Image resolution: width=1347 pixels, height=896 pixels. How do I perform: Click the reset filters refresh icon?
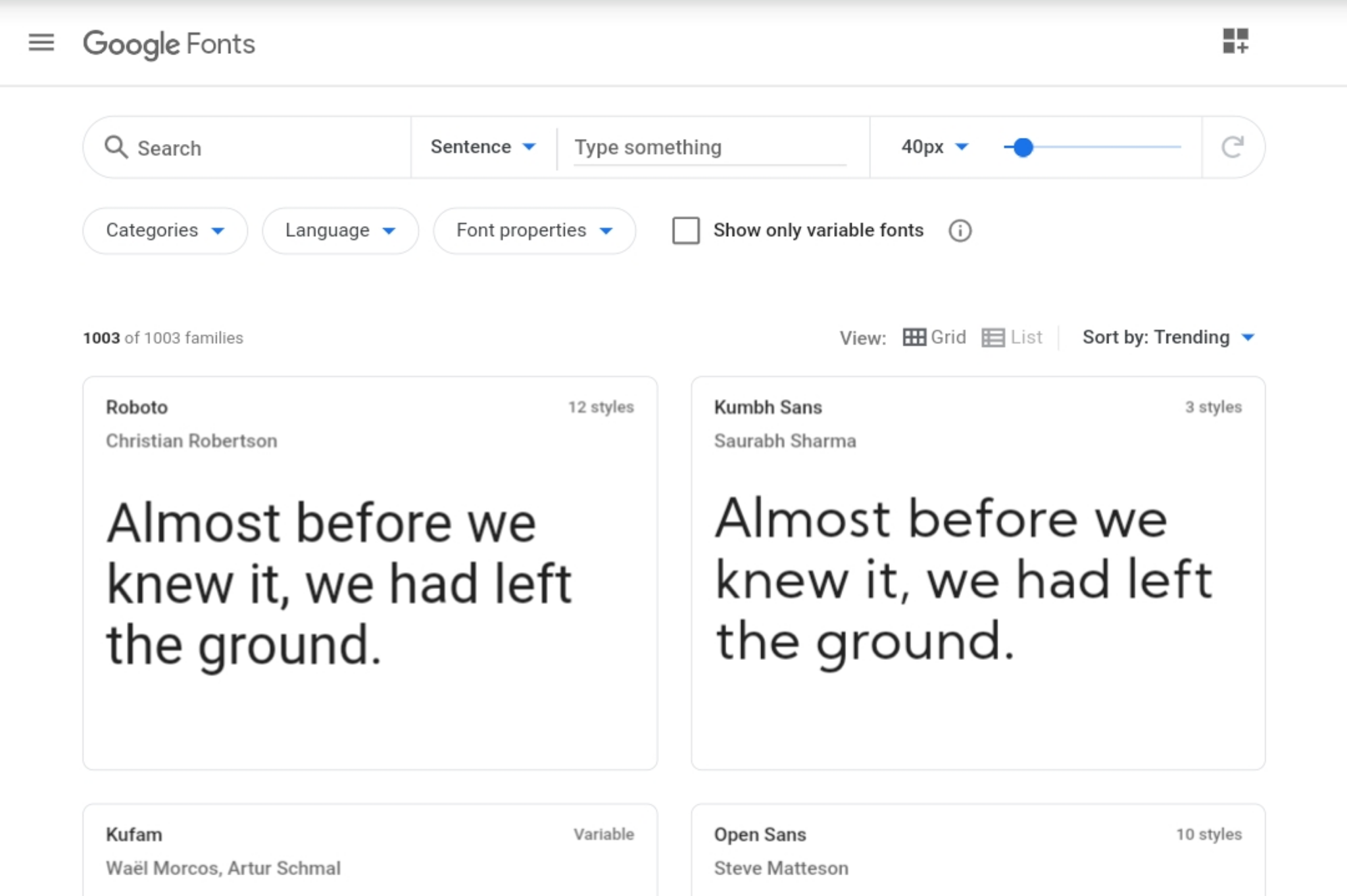(x=1233, y=147)
